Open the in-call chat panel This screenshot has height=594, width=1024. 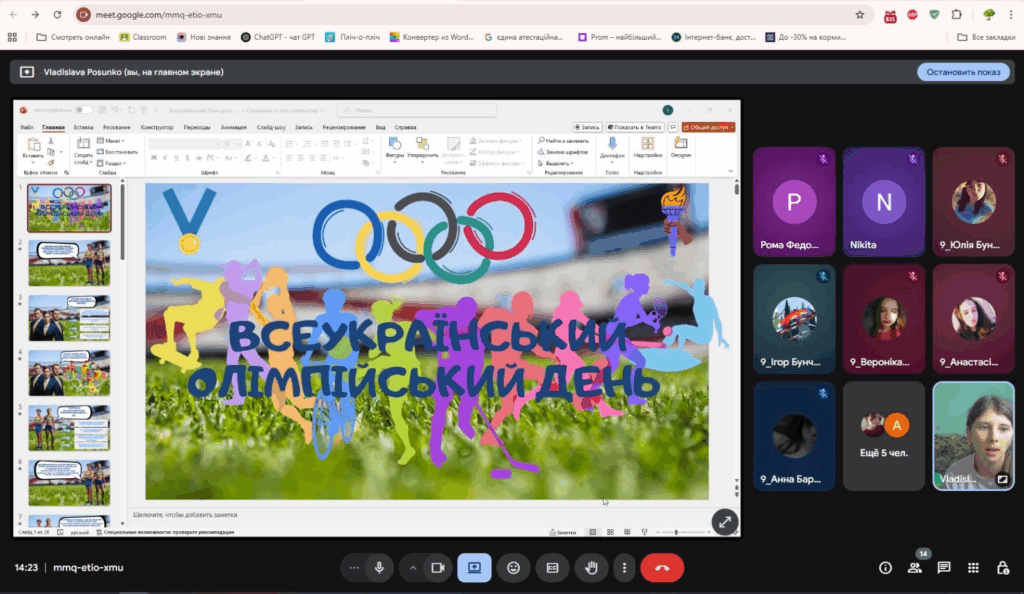pos(944,568)
